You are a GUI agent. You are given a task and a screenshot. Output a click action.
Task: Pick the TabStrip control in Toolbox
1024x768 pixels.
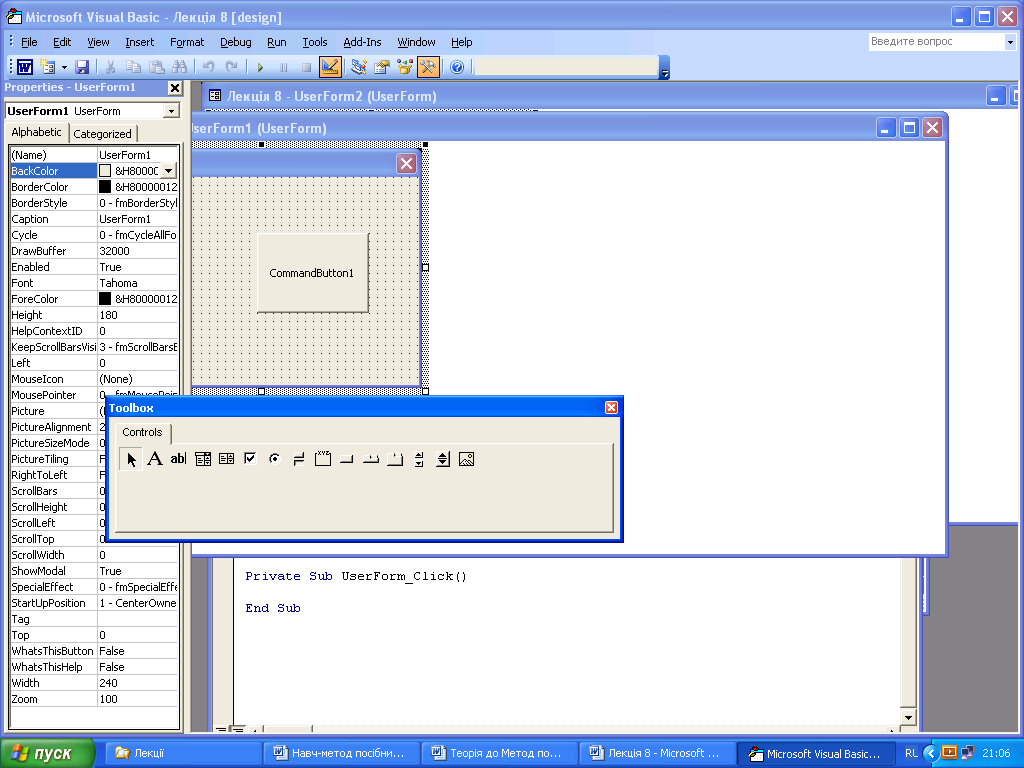371,459
